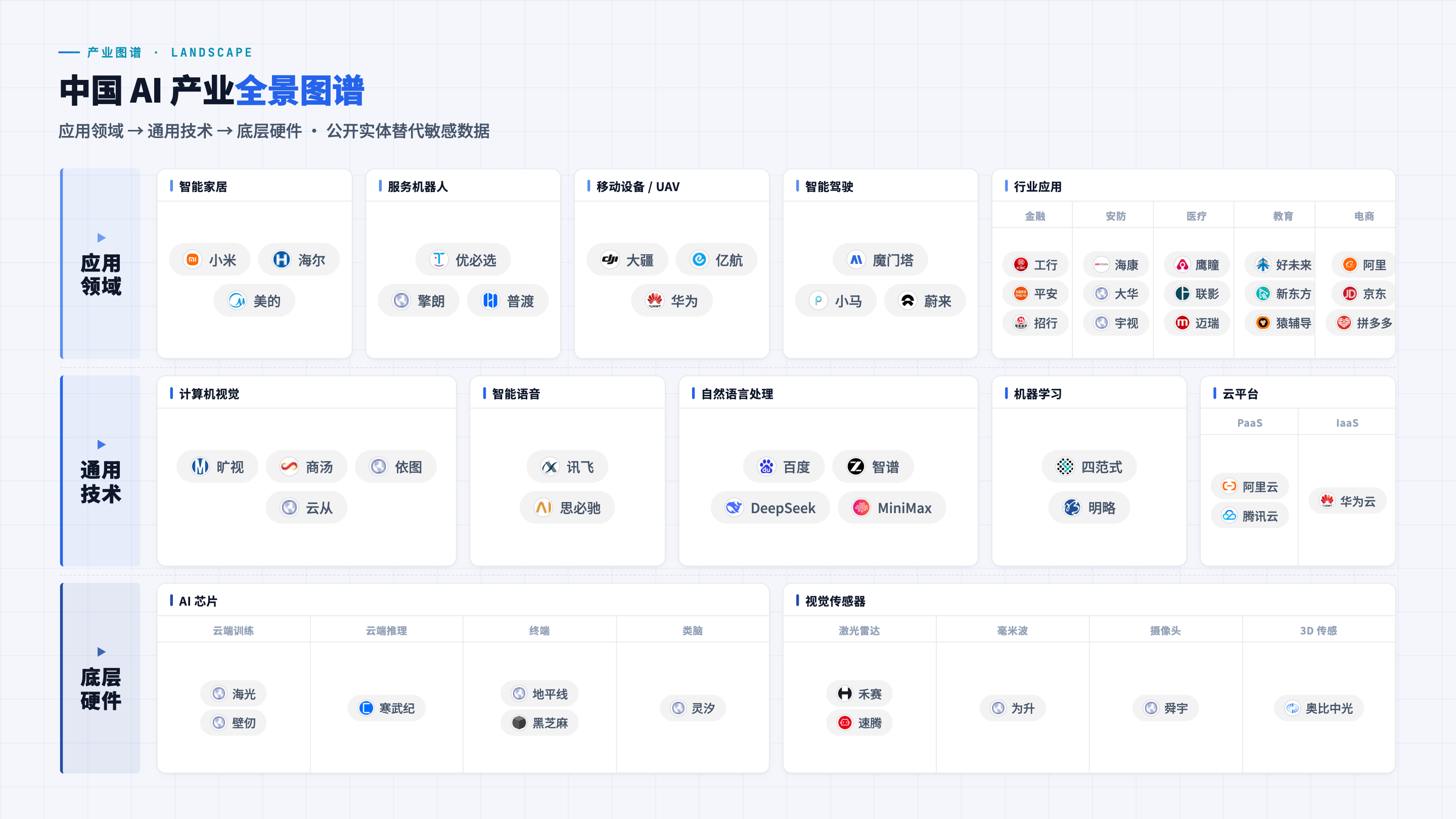Click the UBTECH logo icon beside 优必选
Viewport: 1456px width, 819px height.
point(439,260)
